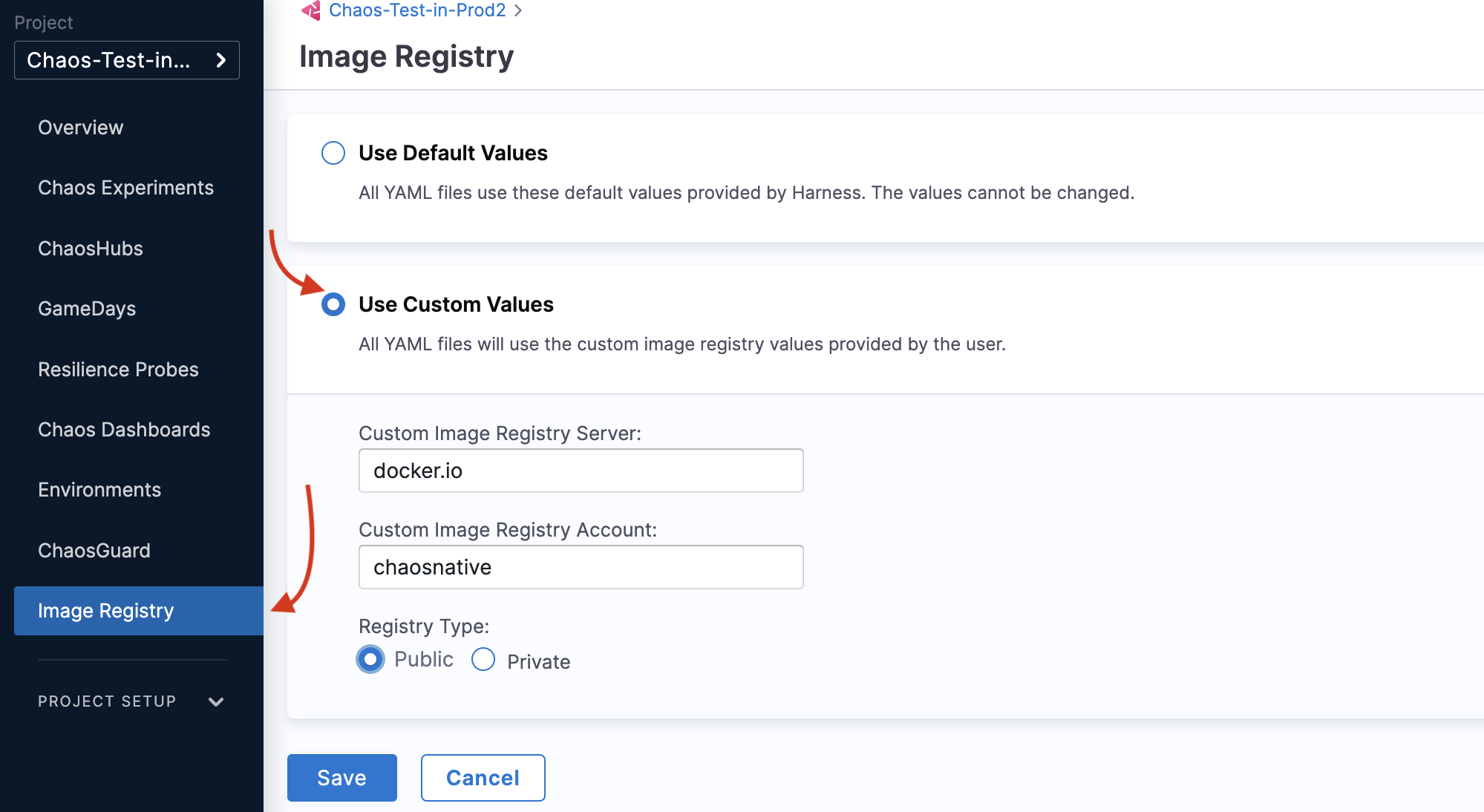Save image registry settings
The height and width of the screenshot is (812, 1484).
point(341,778)
